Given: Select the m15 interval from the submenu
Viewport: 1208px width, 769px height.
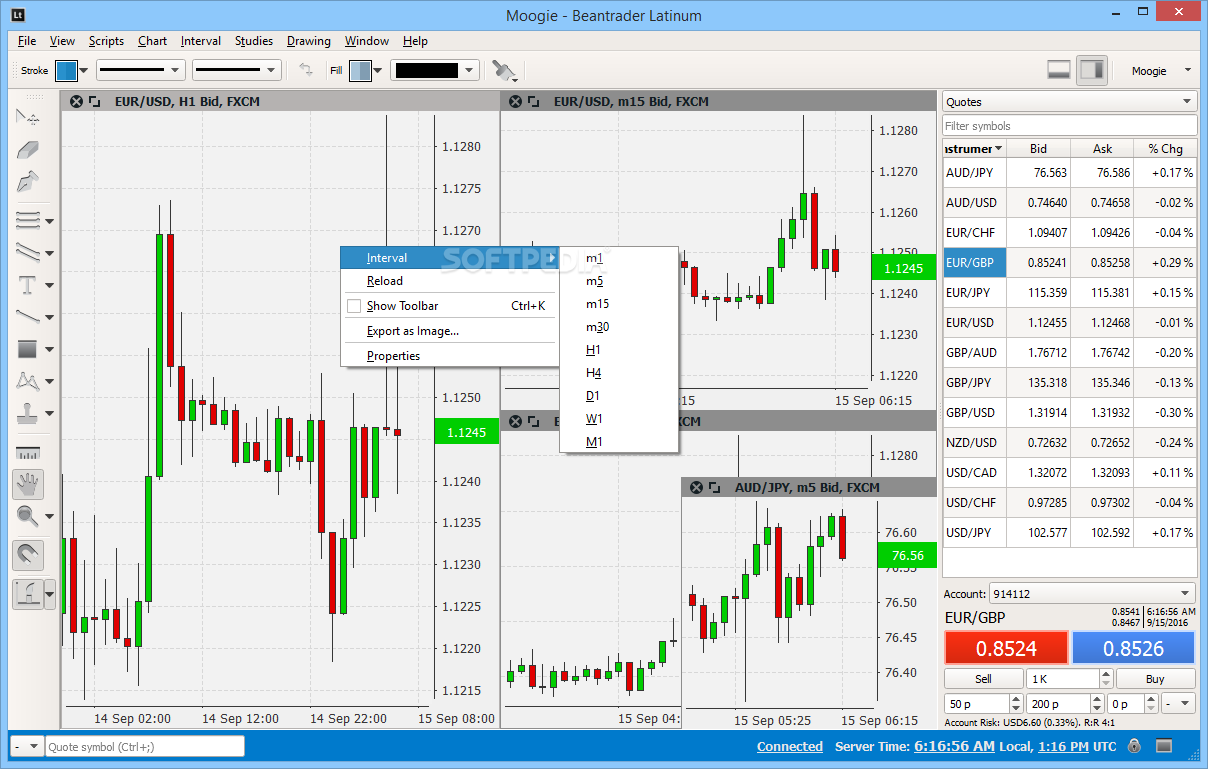Looking at the screenshot, I should [619, 304].
